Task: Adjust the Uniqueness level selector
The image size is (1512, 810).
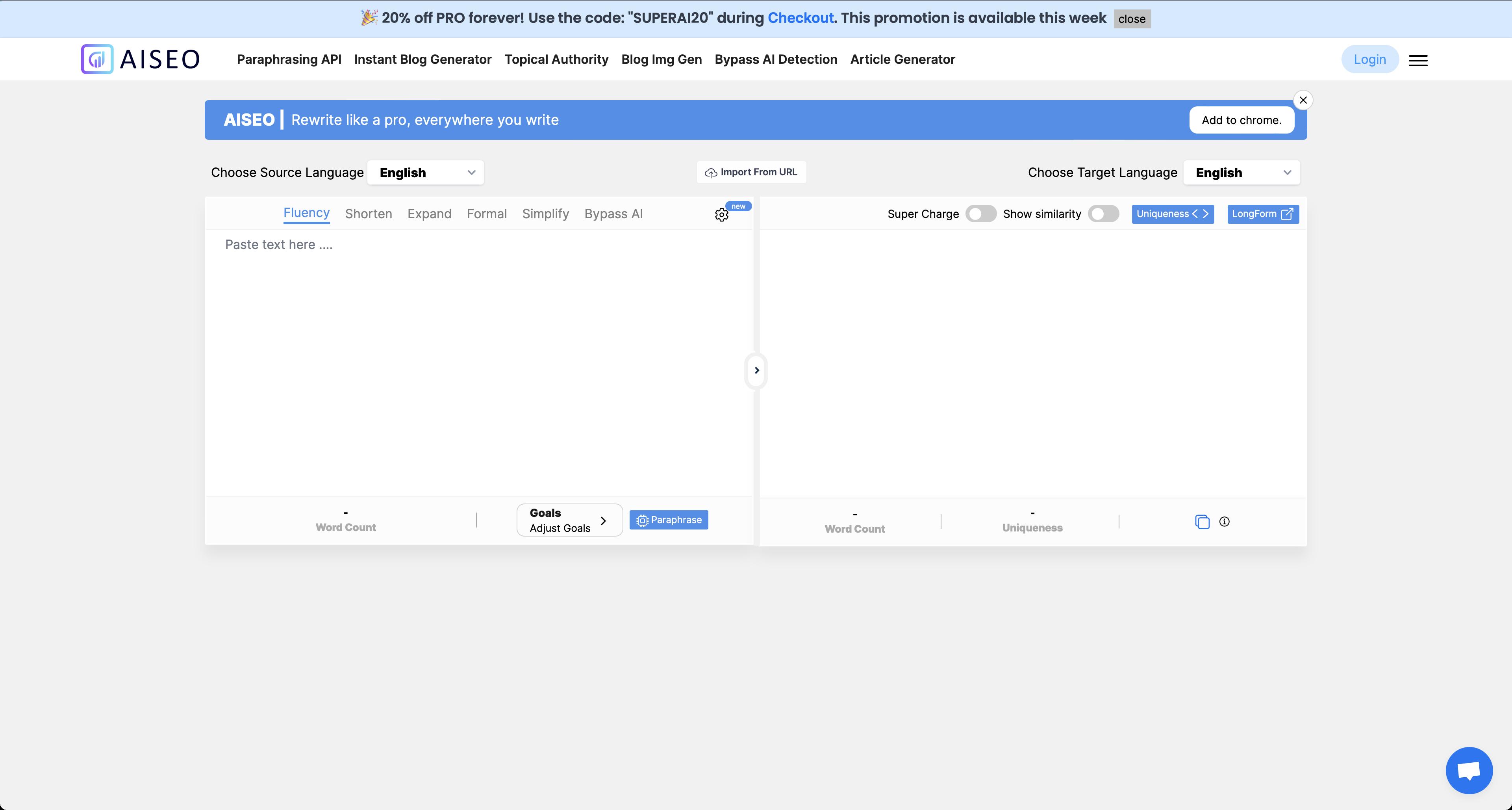Action: (x=1172, y=214)
